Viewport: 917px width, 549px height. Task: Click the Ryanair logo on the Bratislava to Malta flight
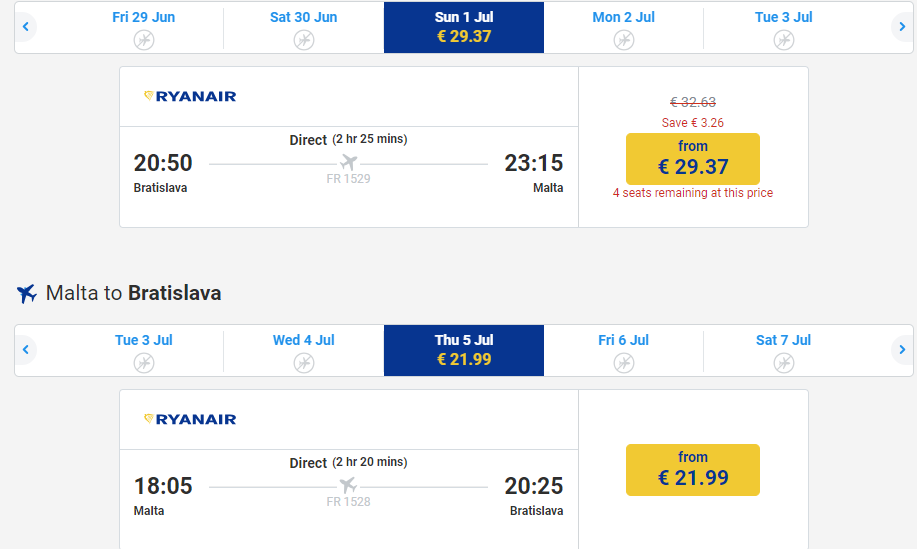(190, 96)
